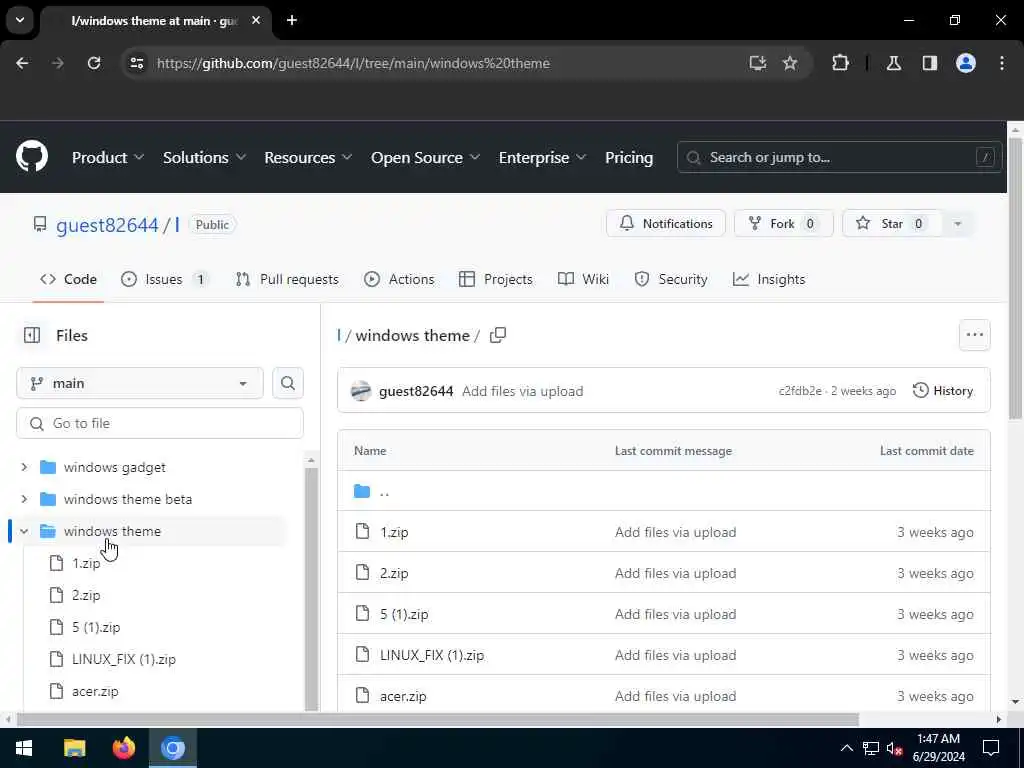Open the Chrome Labs flask icon

pos(893,63)
